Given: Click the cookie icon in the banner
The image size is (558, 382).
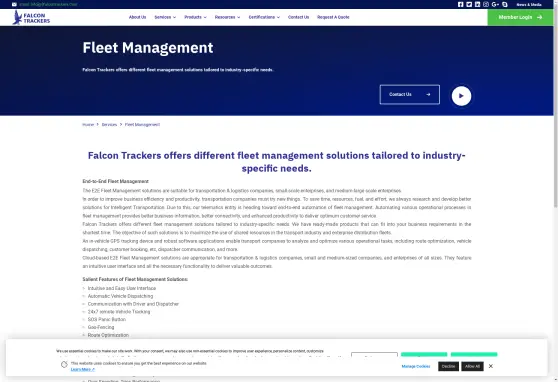Looking at the screenshot, I should point(64,364).
